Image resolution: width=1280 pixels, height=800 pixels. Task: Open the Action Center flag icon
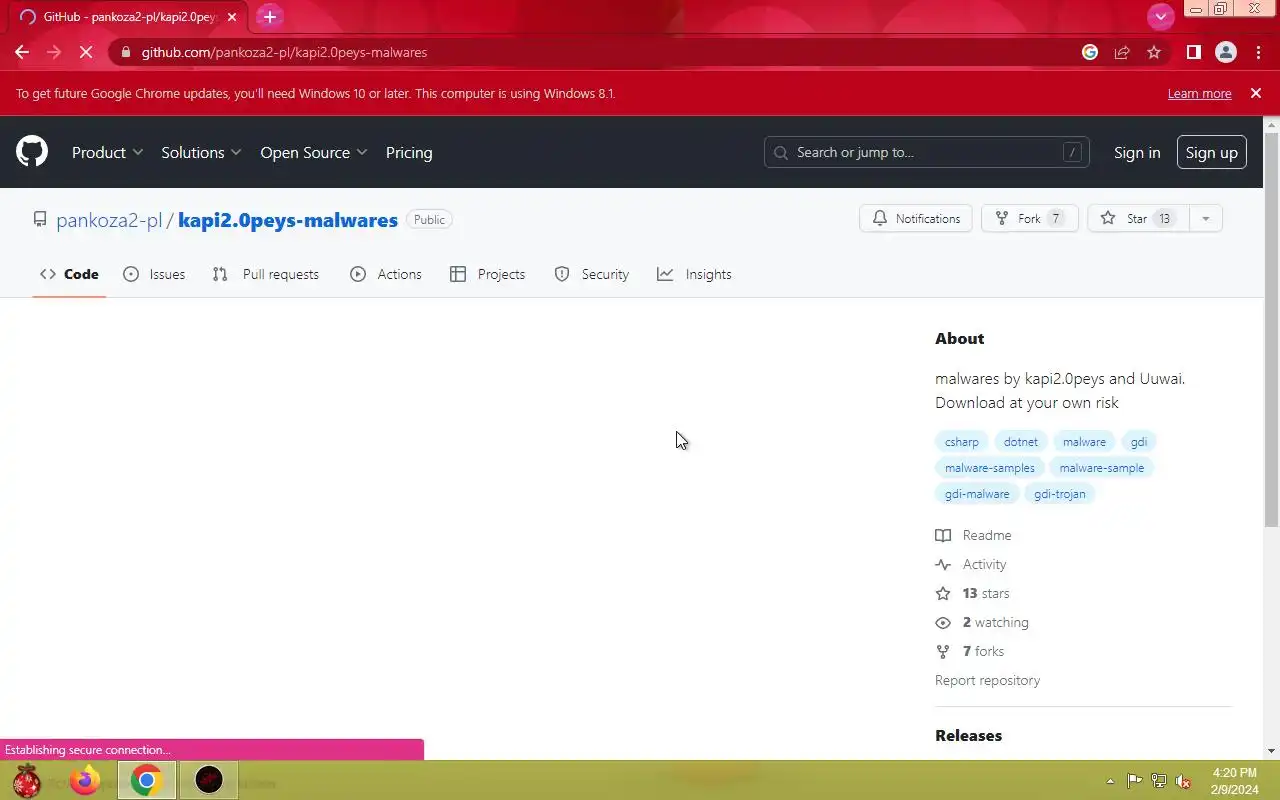coord(1135,781)
